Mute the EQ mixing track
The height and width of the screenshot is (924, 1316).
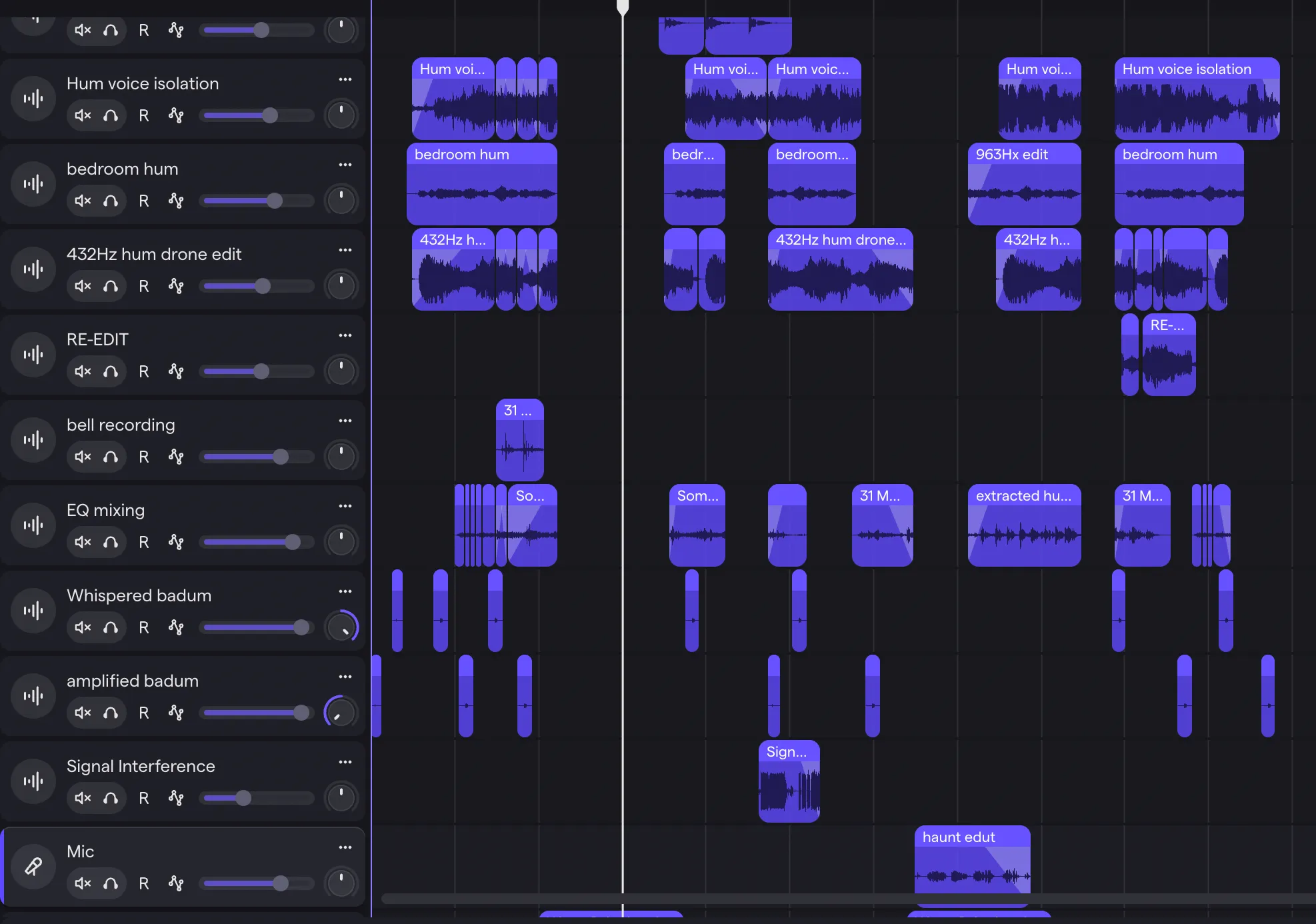83,542
